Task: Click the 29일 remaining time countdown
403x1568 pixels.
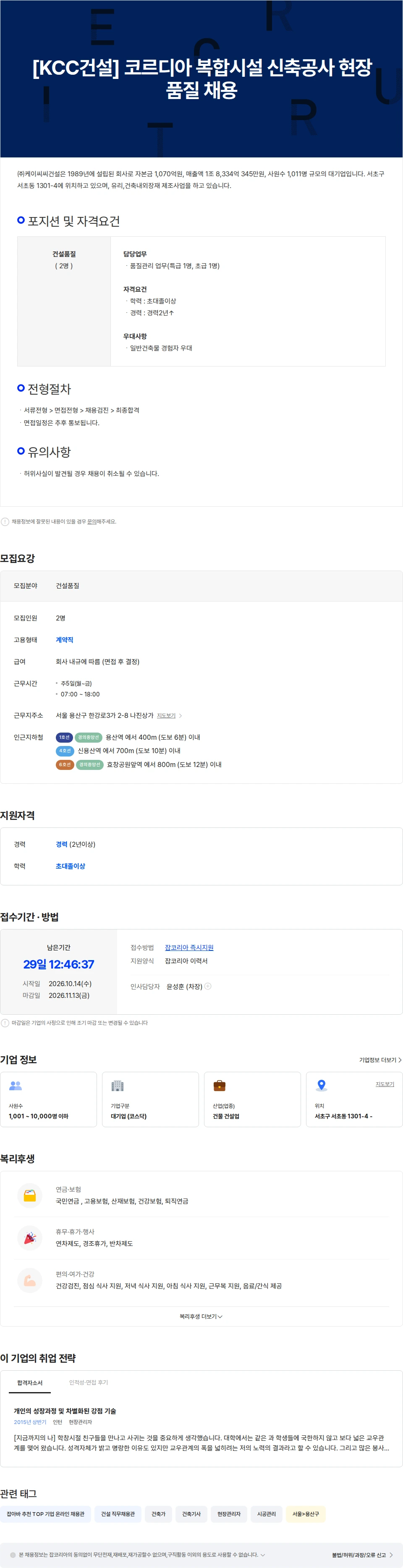Action: point(58,964)
